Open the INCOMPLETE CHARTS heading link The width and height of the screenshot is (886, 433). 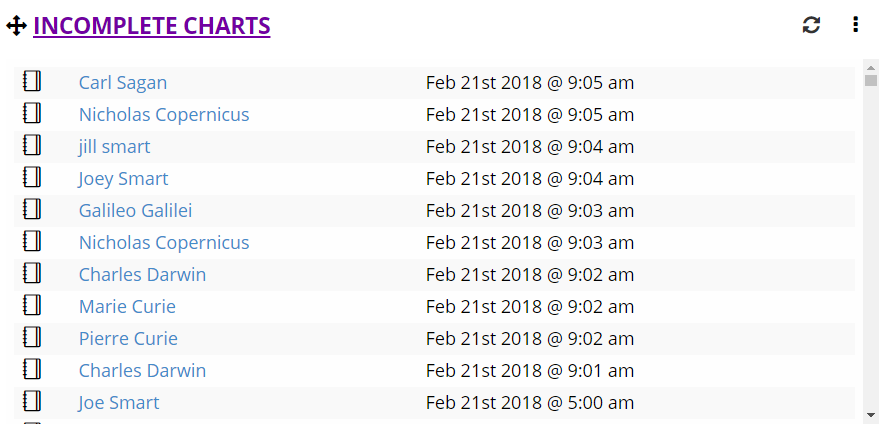click(151, 26)
